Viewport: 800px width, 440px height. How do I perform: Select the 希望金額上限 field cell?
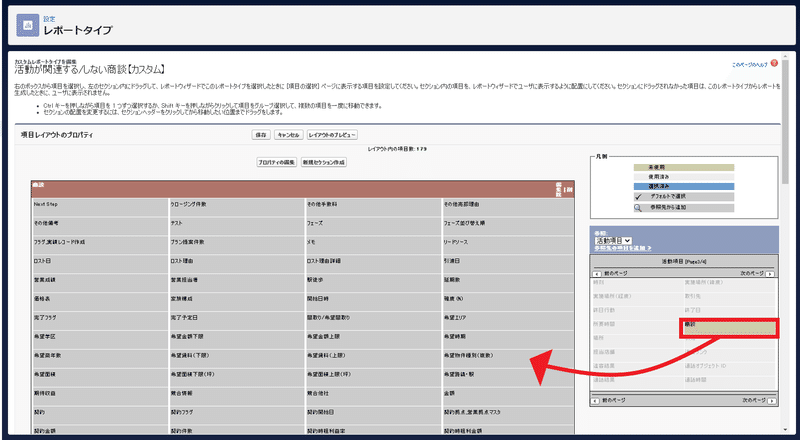point(373,339)
